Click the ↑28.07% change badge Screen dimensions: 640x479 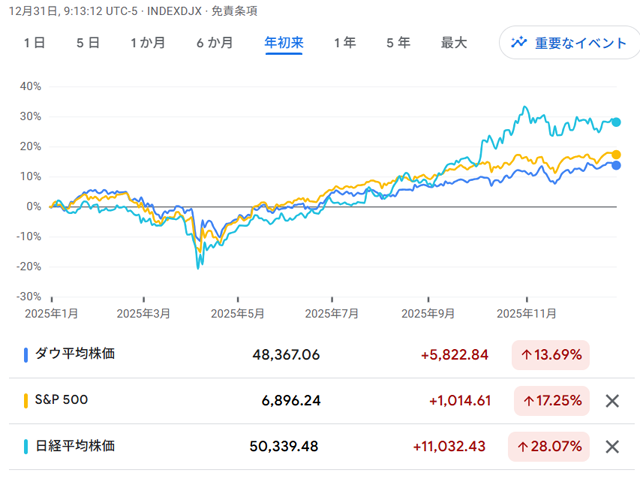550,446
